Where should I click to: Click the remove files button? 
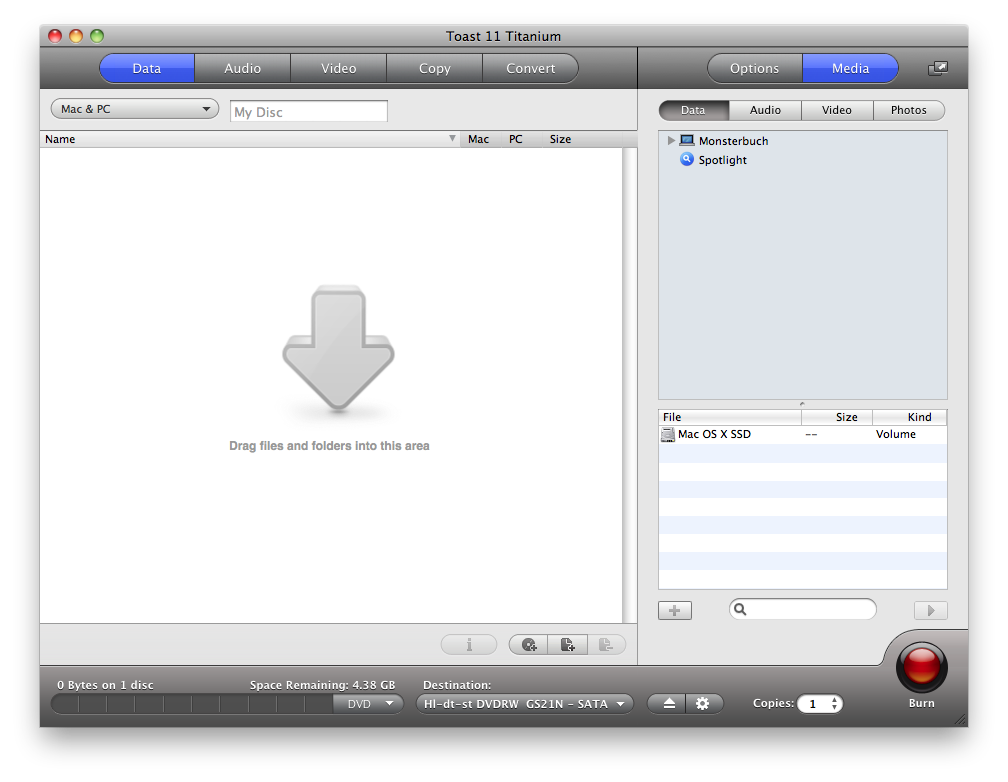pos(606,644)
